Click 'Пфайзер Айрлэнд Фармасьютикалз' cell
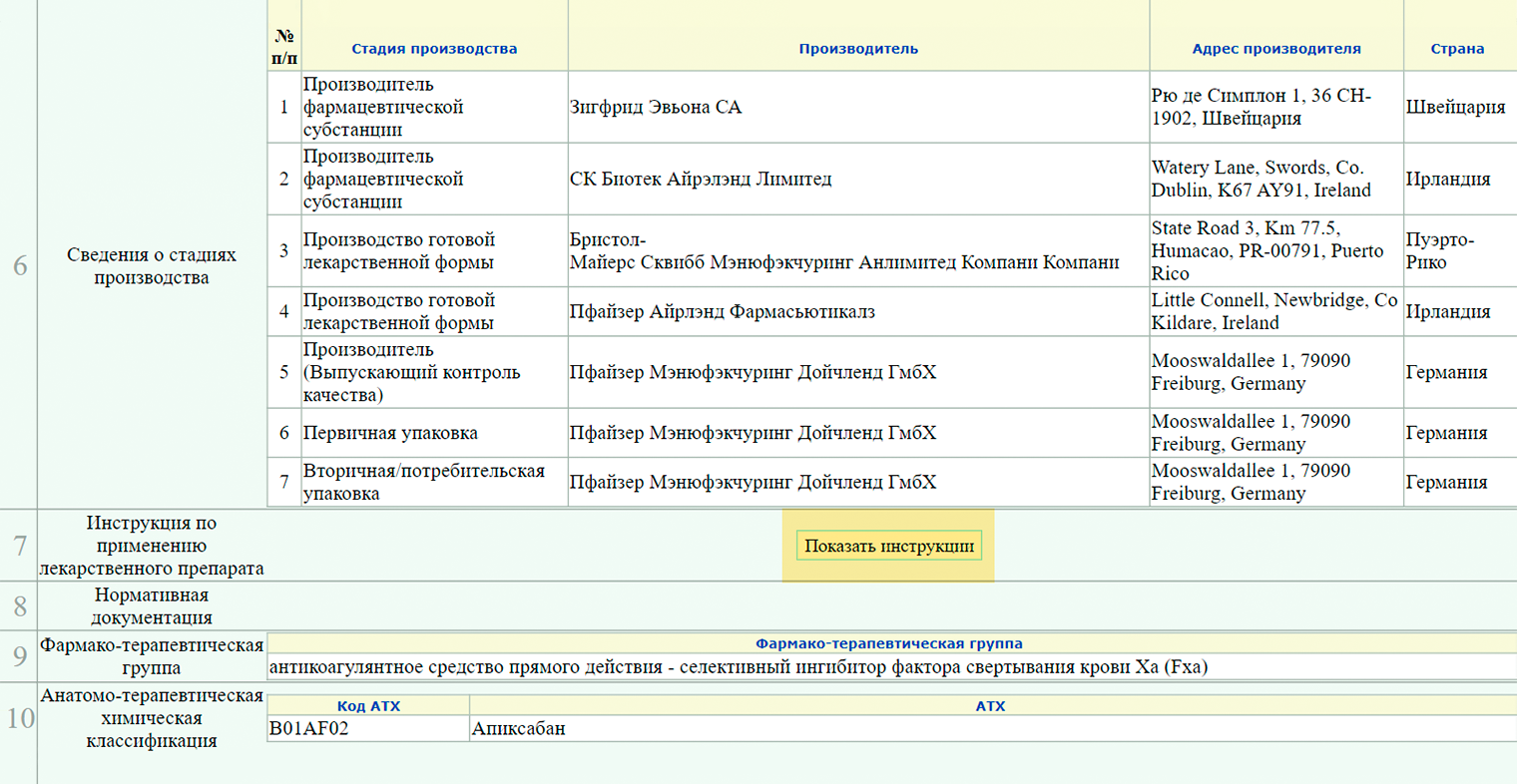The width and height of the screenshot is (1517, 784). click(723, 311)
